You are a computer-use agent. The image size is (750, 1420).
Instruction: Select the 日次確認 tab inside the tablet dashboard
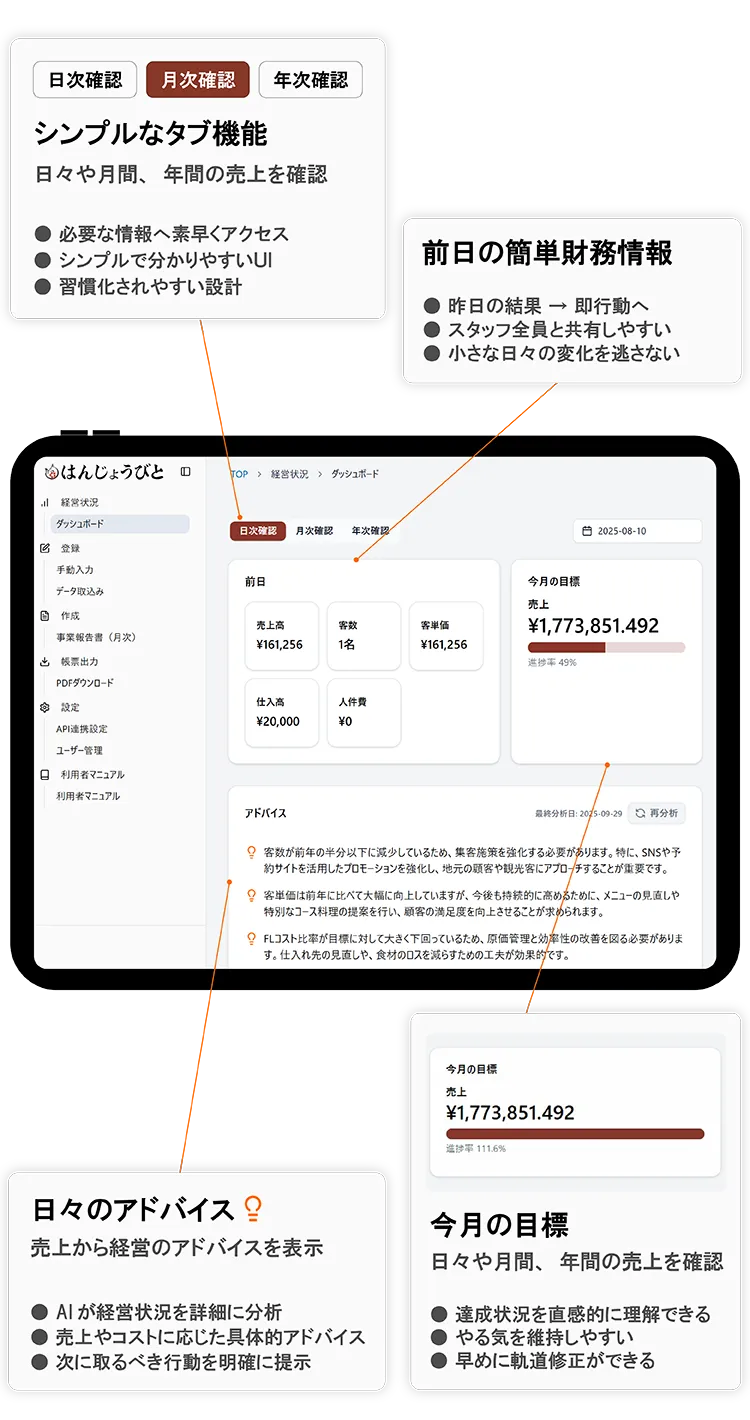[x=258, y=531]
